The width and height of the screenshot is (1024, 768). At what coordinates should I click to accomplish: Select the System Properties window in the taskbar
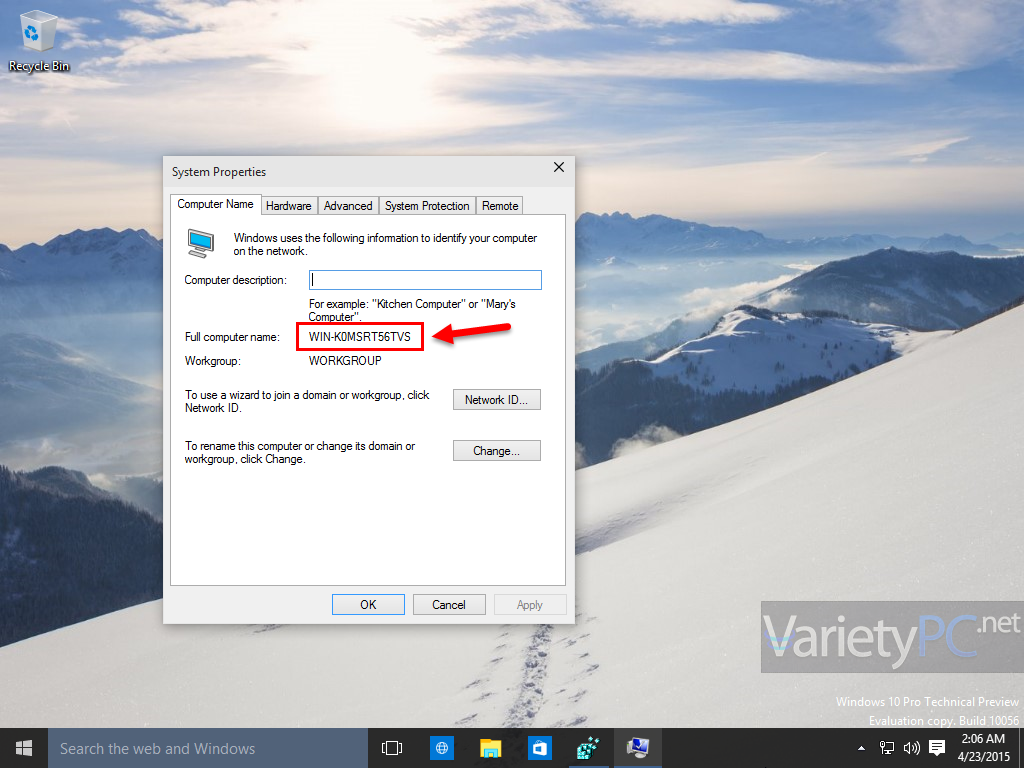(x=637, y=747)
